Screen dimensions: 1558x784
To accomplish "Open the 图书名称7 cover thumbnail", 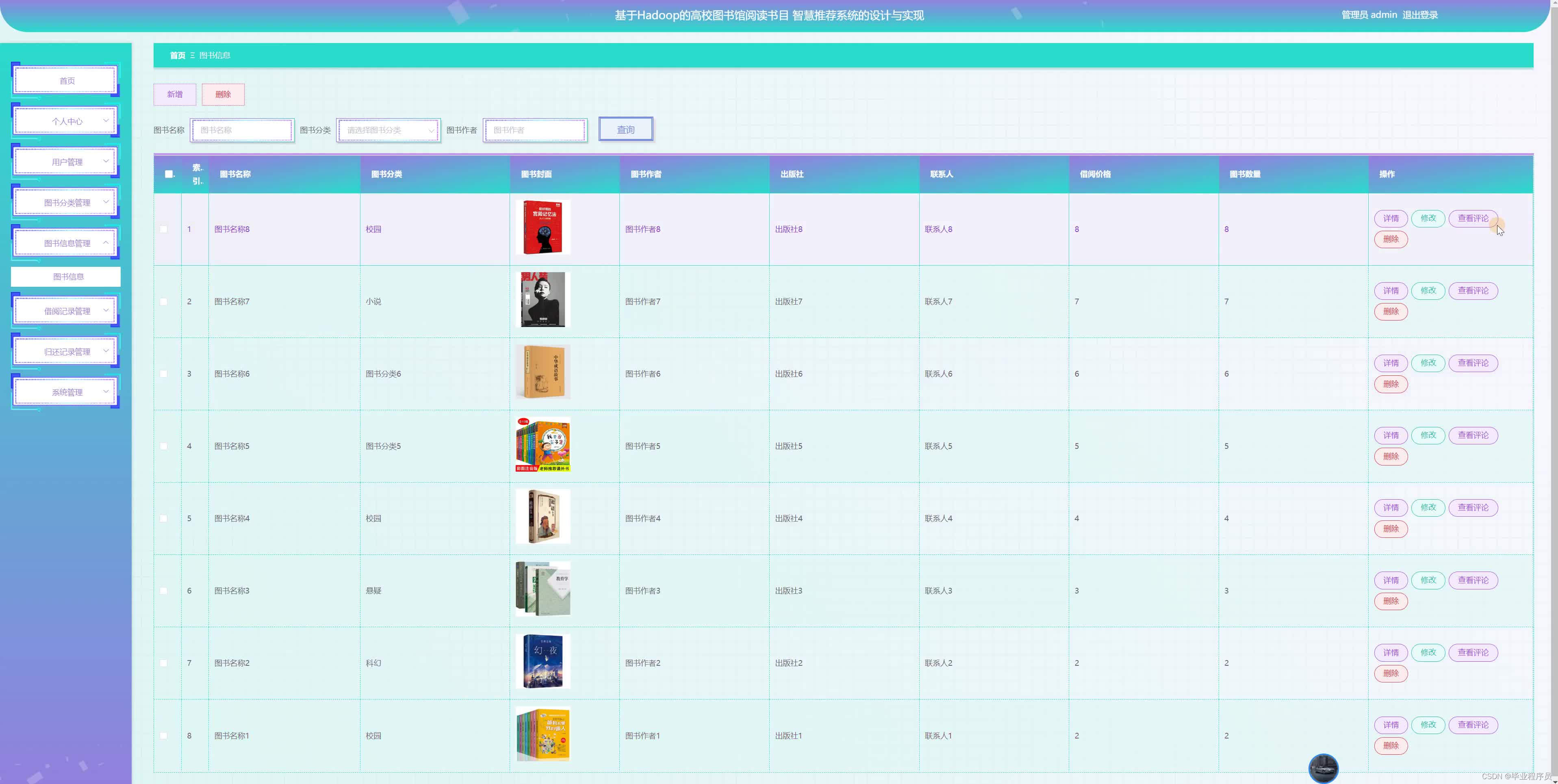I will tap(542, 299).
